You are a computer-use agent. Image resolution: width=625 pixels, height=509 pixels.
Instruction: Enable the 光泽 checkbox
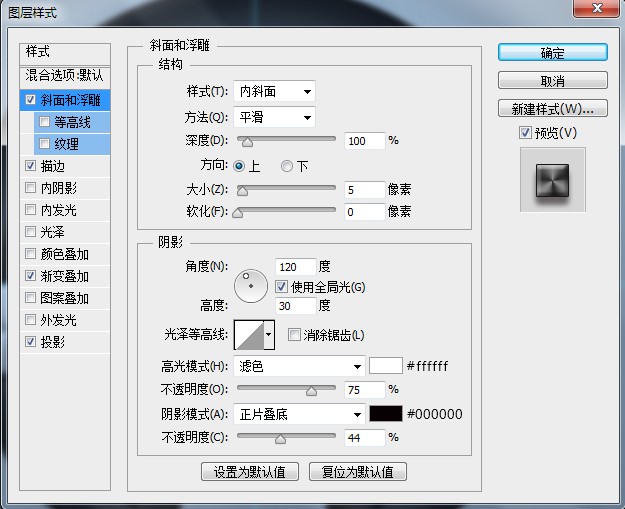tap(31, 231)
